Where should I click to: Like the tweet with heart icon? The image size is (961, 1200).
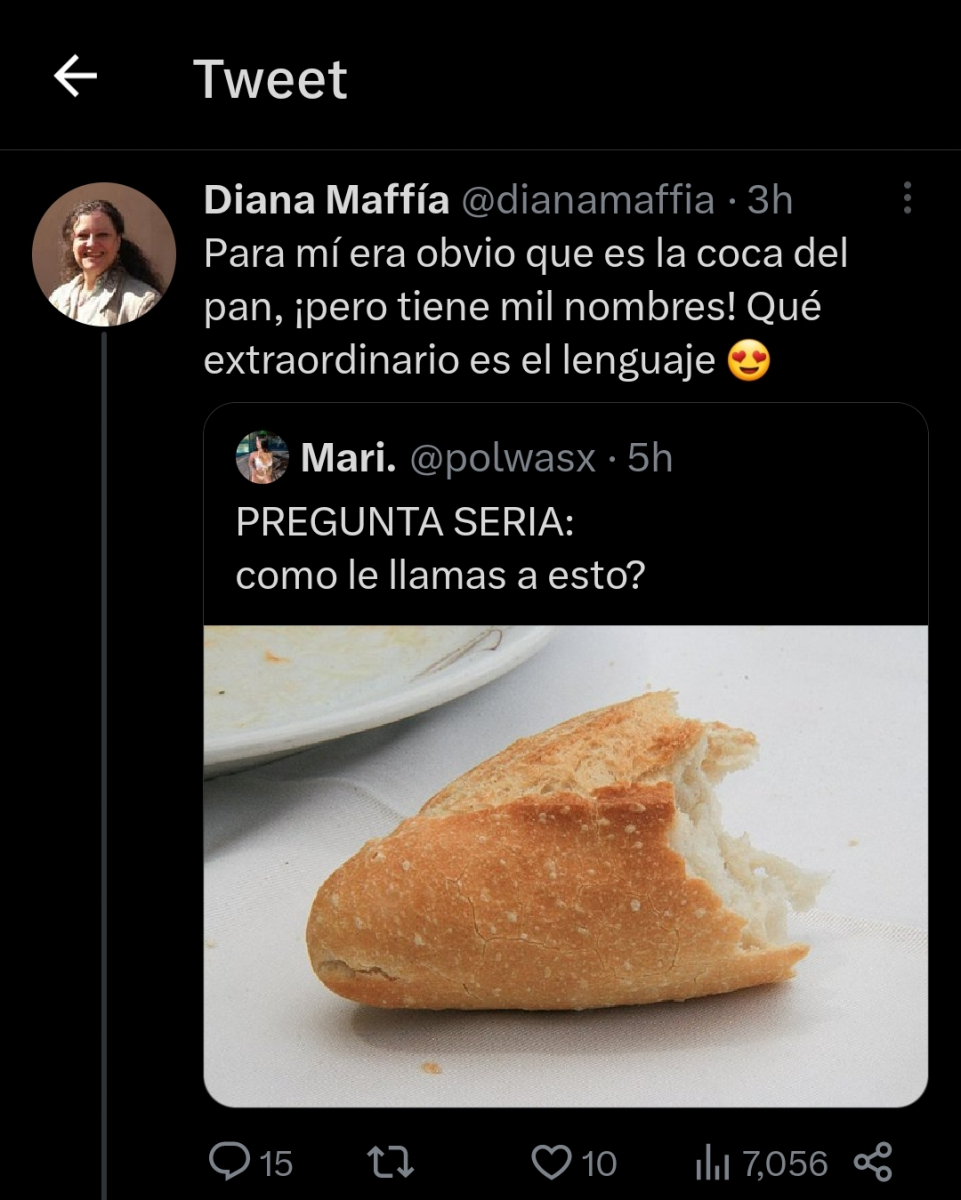[x=550, y=1162]
